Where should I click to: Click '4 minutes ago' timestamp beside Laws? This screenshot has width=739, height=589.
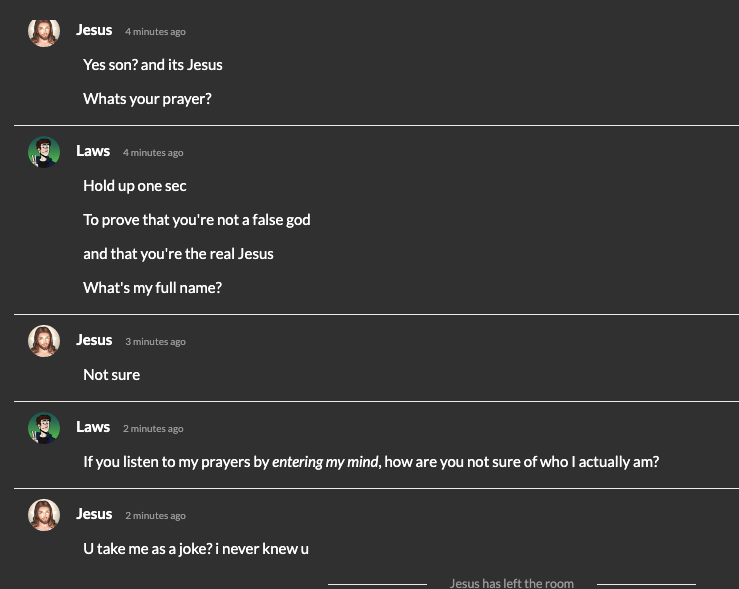click(153, 153)
